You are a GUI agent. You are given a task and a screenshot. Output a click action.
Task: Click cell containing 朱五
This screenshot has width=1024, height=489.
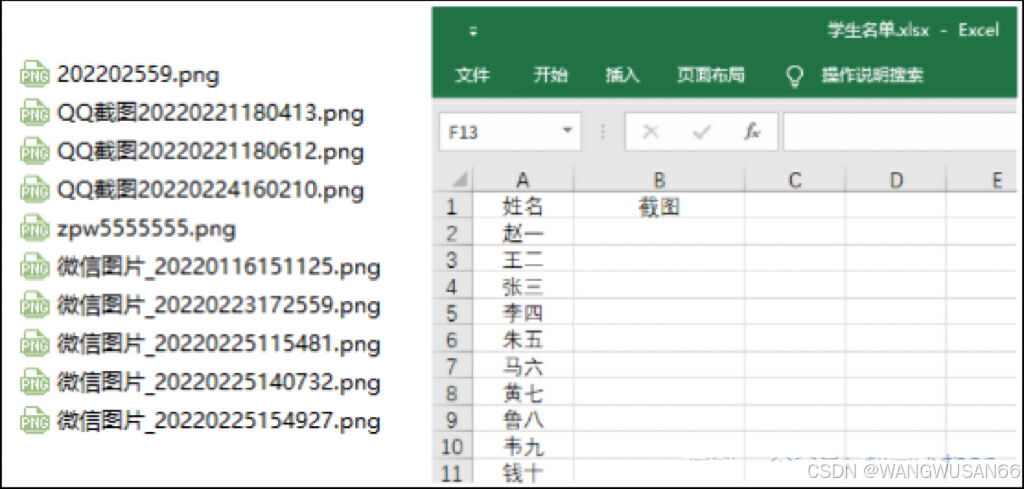click(x=522, y=340)
